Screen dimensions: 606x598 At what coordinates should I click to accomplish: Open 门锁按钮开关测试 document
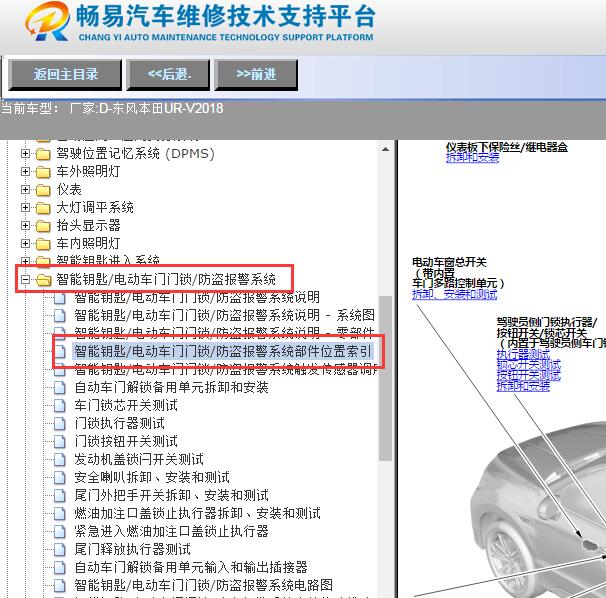[x=126, y=441]
